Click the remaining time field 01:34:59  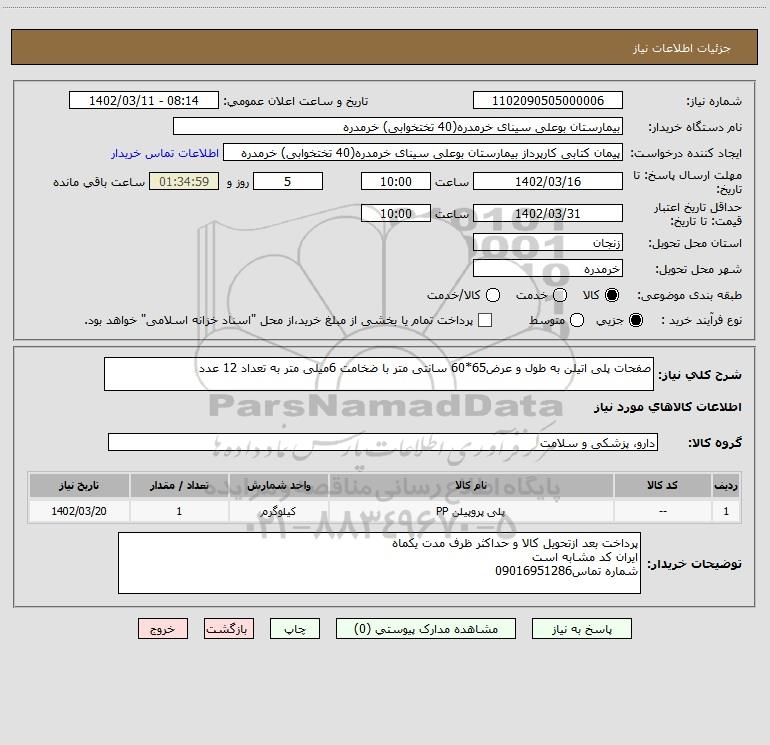184,181
